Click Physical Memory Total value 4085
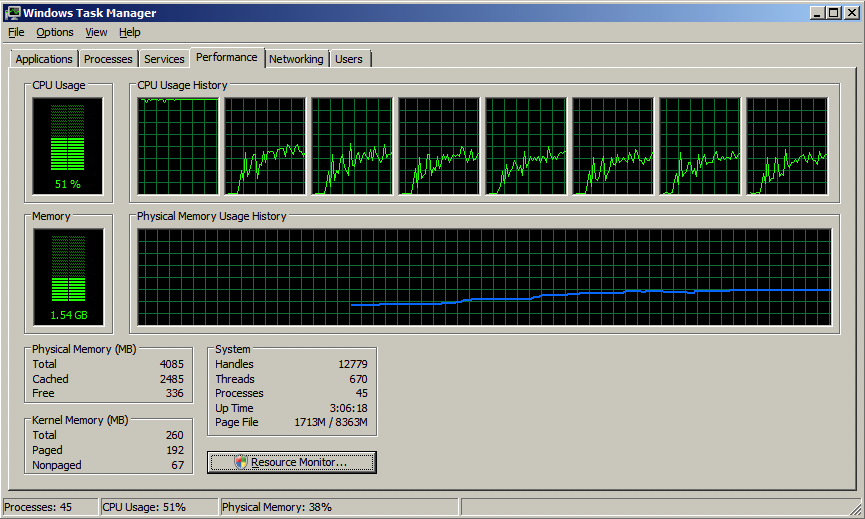 (172, 364)
